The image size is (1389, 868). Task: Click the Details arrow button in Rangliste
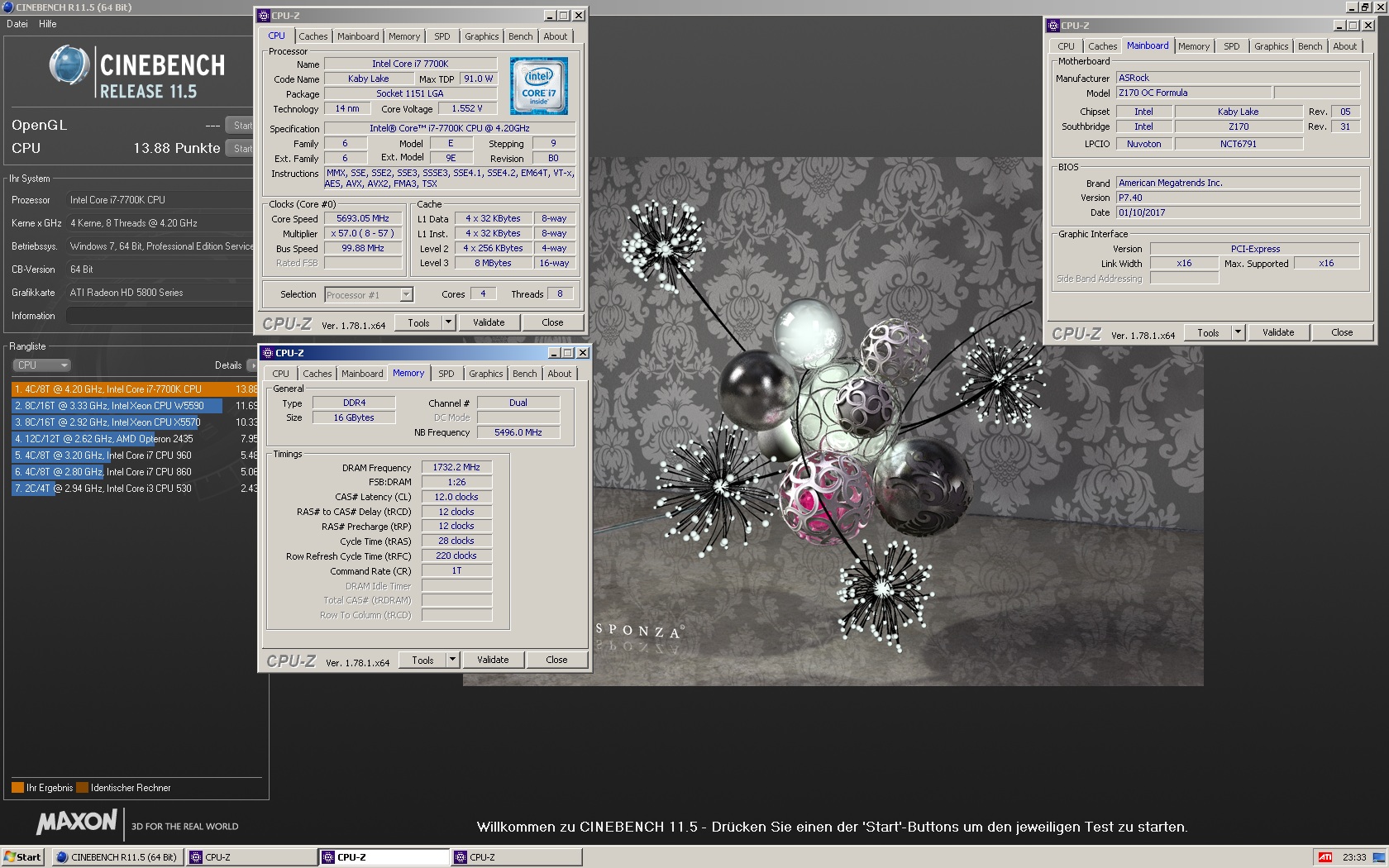pyautogui.click(x=251, y=365)
